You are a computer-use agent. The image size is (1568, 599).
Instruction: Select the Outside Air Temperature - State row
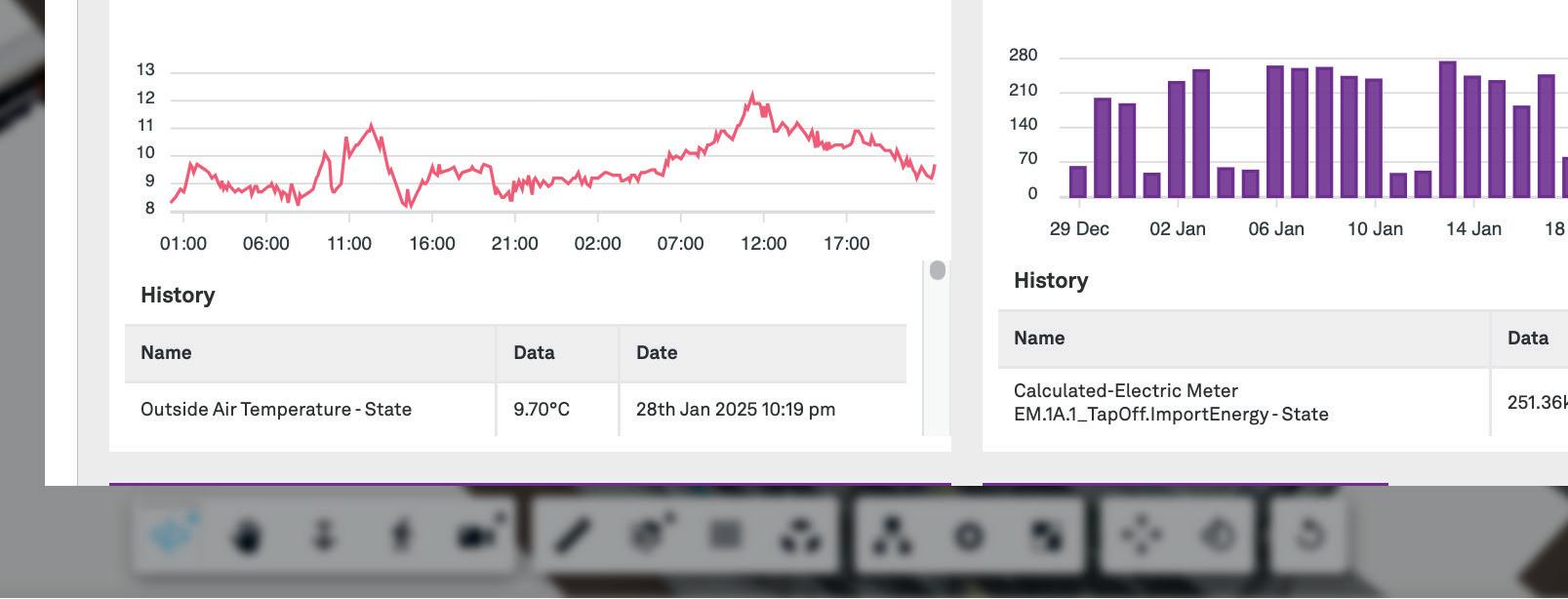(x=276, y=409)
